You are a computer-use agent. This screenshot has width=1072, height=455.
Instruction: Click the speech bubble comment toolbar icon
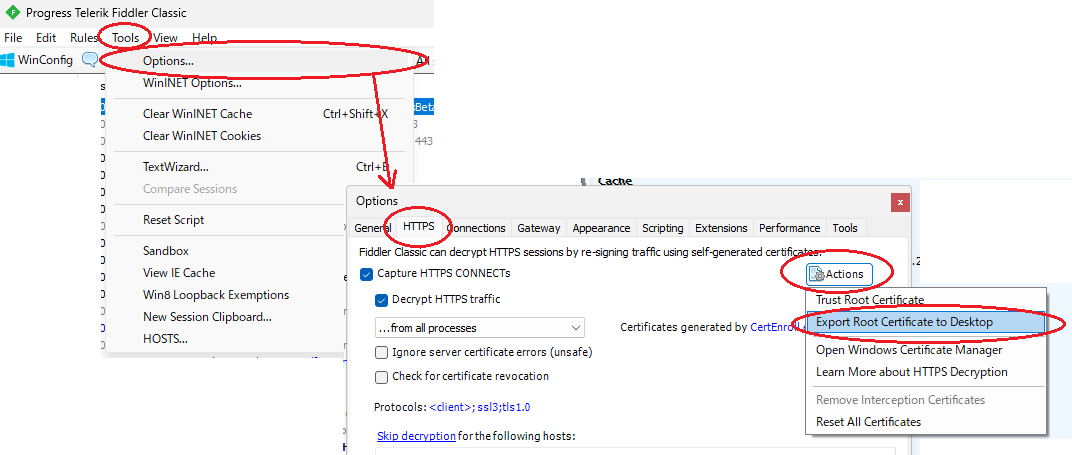[x=90, y=59]
